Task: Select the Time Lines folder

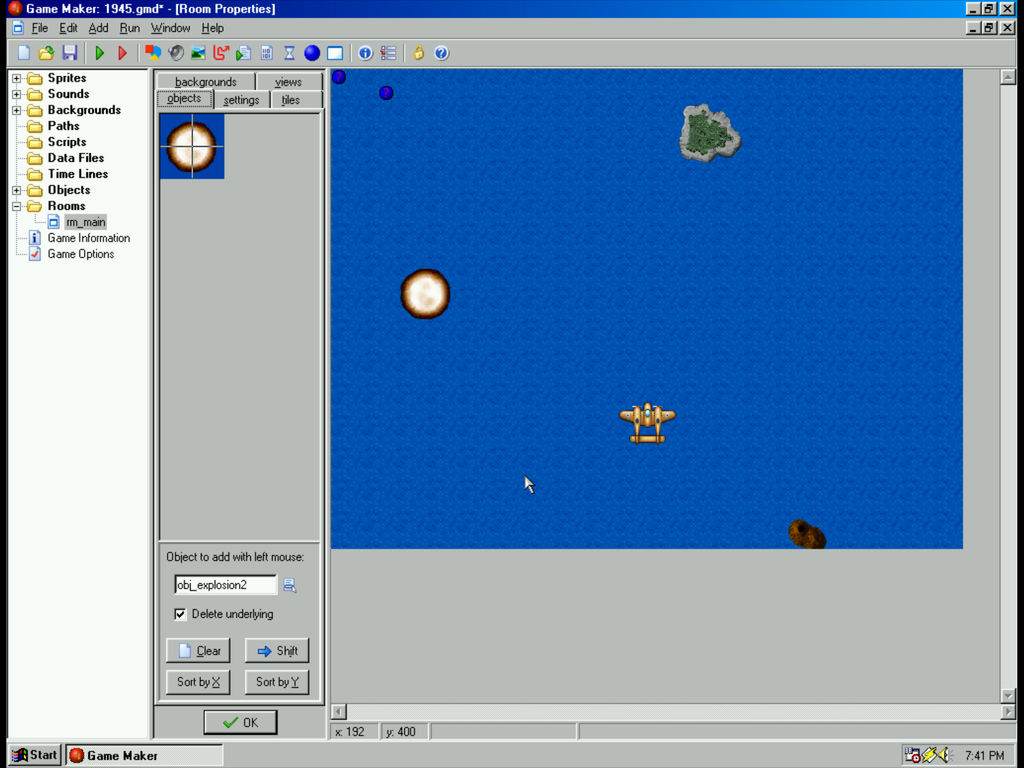Action: point(78,174)
